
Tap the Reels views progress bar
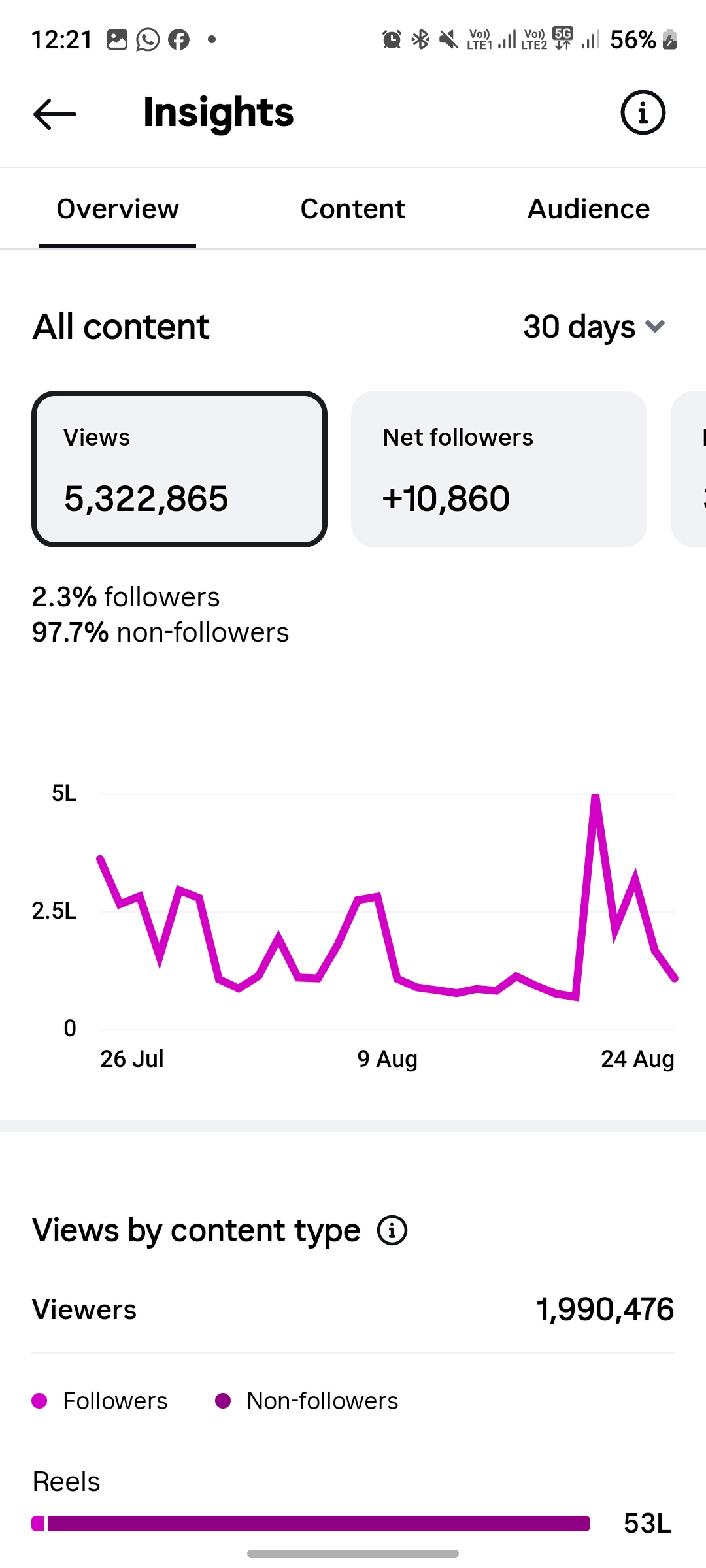click(311, 1524)
